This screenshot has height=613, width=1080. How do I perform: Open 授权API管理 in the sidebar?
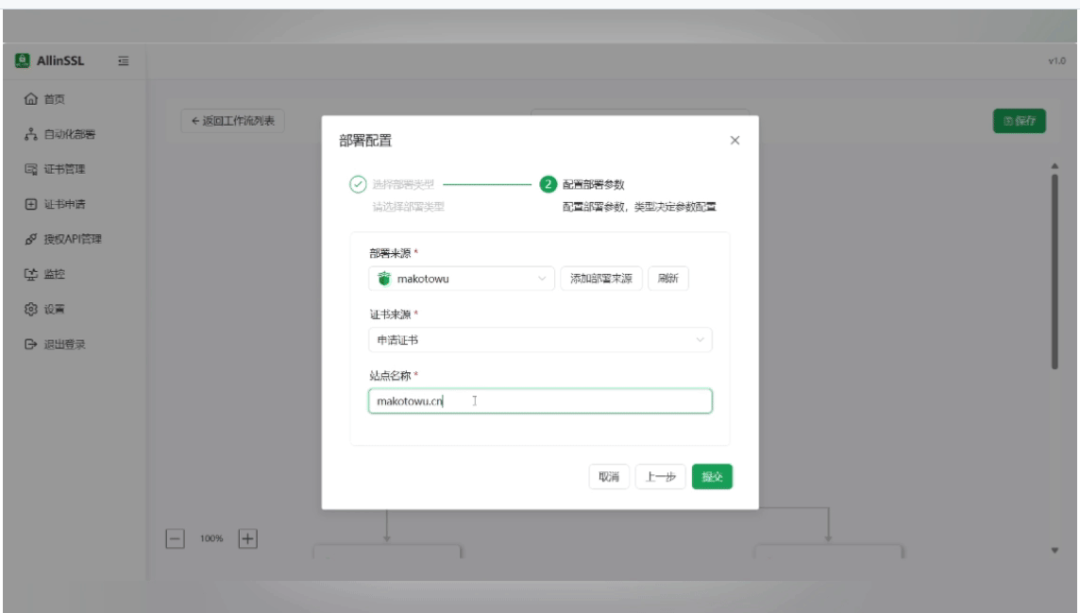(73, 239)
